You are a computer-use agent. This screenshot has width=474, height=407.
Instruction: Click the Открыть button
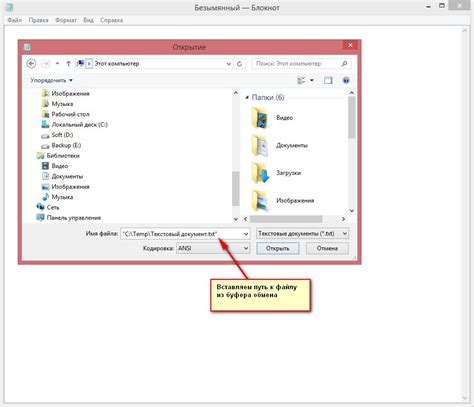[x=278, y=248]
